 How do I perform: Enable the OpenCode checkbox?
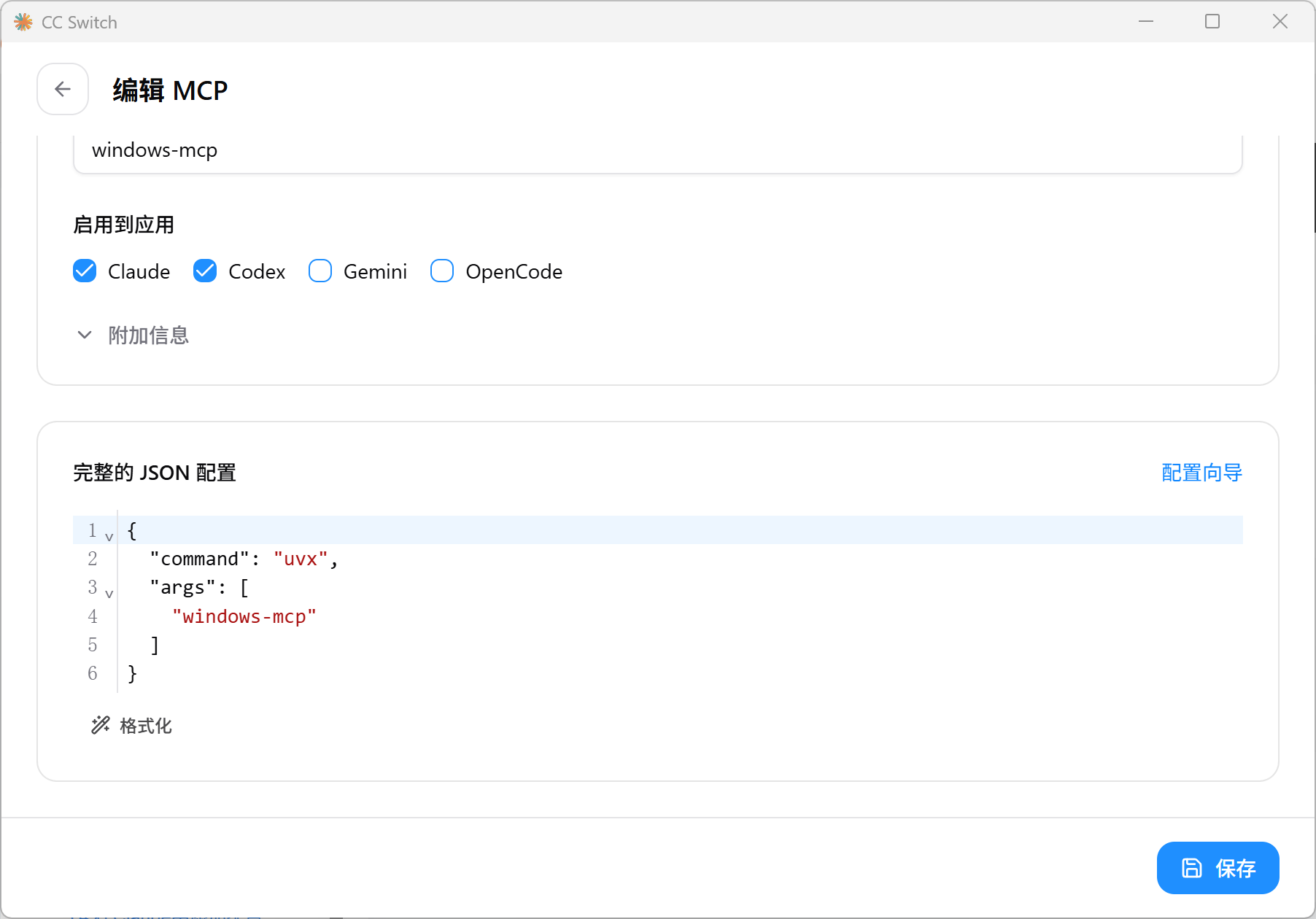(442, 271)
